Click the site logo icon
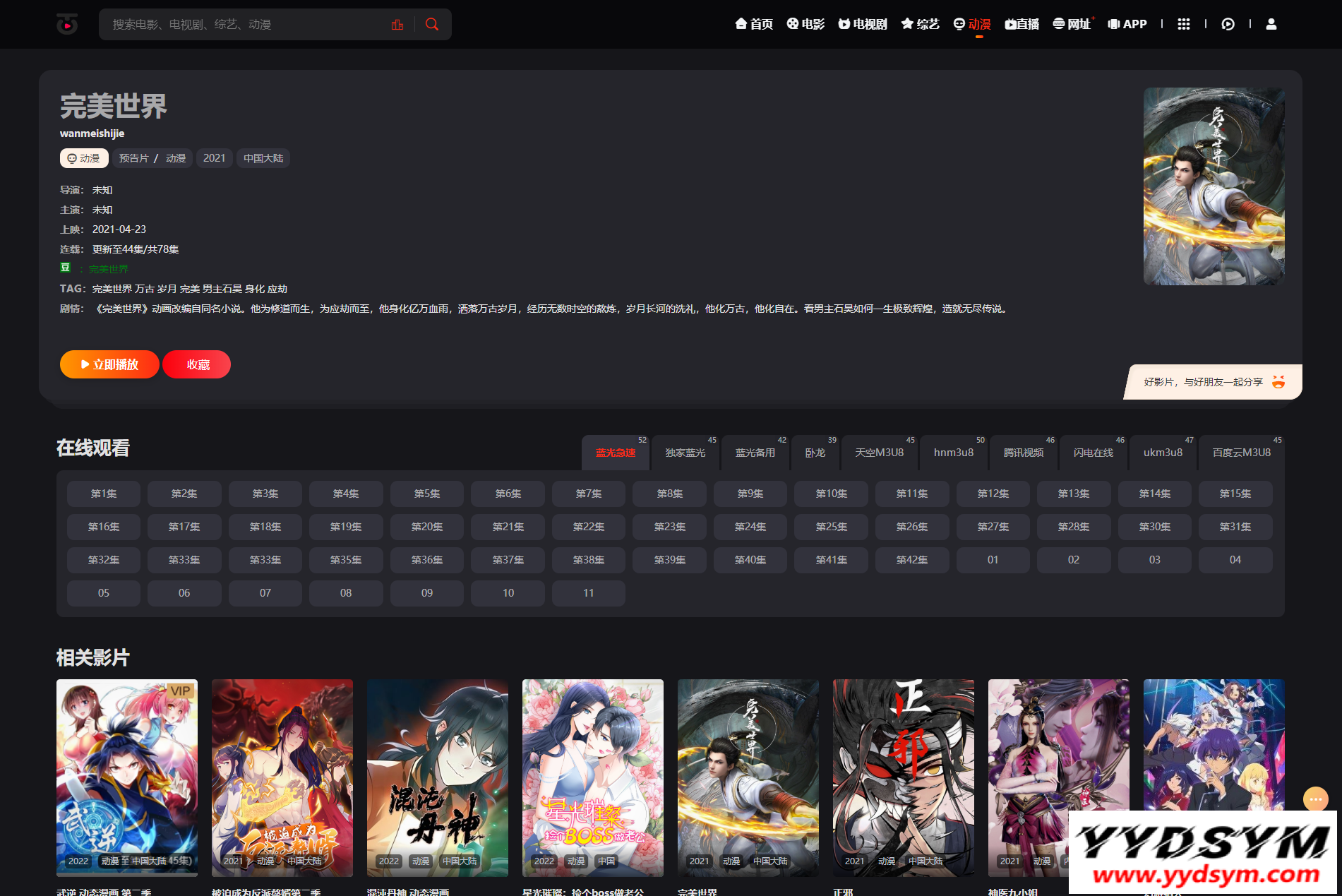Image resolution: width=1342 pixels, height=896 pixels. tap(67, 25)
